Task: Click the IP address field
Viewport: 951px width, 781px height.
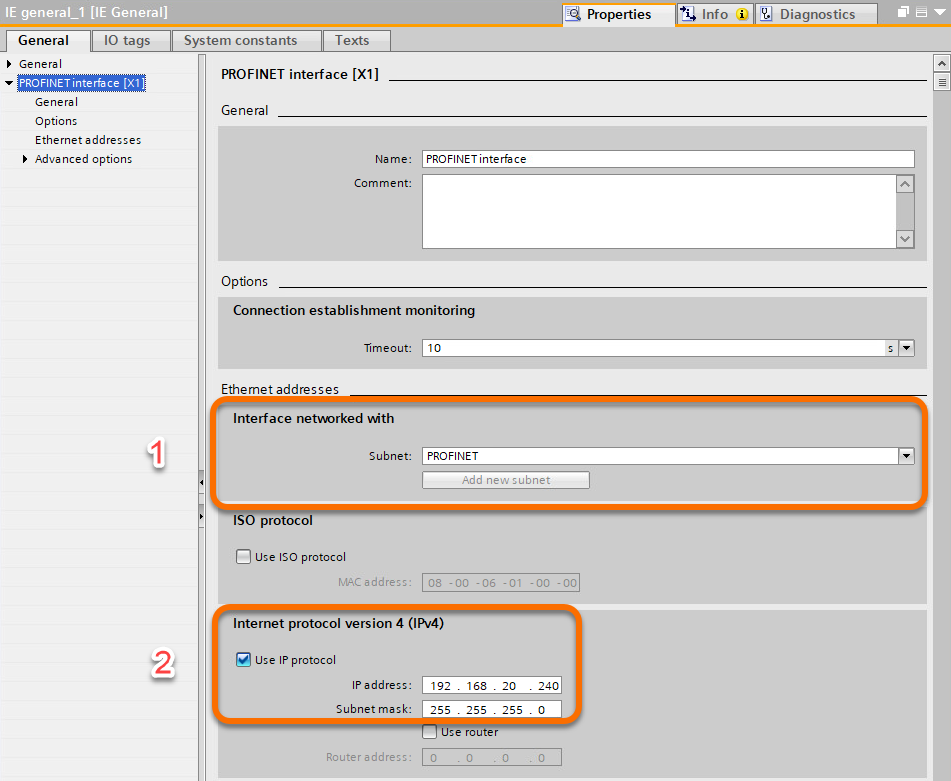Action: (492, 685)
